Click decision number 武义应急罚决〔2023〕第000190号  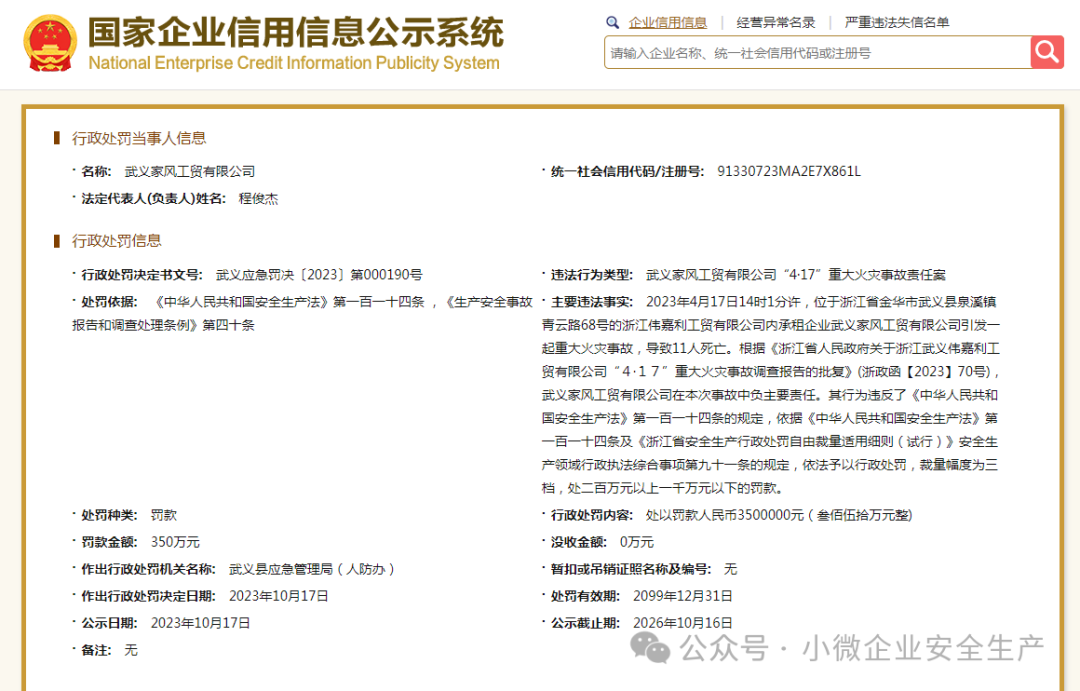[319, 275]
